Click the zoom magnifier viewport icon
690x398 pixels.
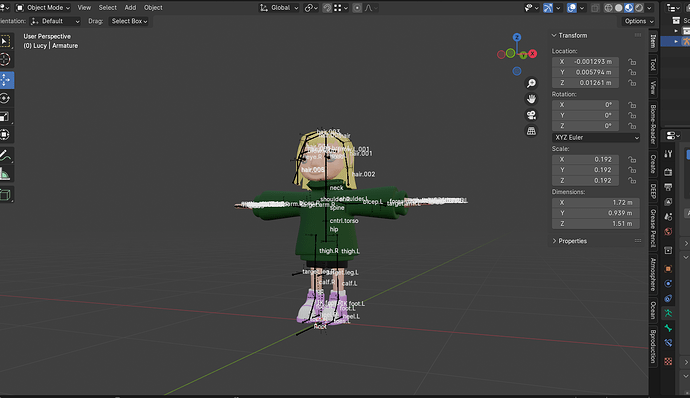pos(532,83)
